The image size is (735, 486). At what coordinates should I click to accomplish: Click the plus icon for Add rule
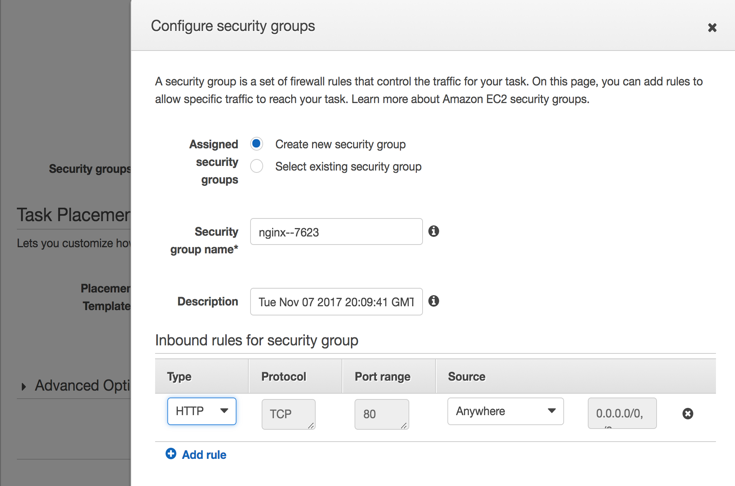(x=171, y=454)
